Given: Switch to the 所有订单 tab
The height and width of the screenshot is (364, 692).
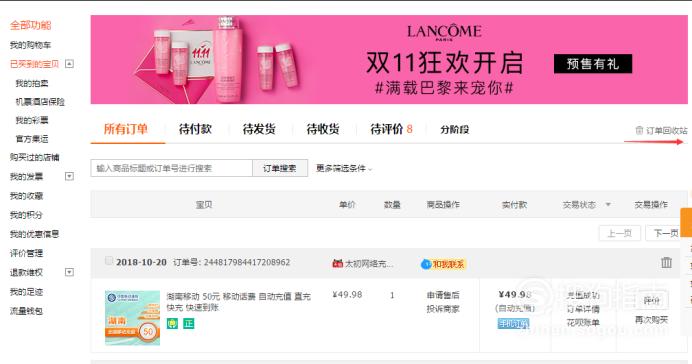Looking at the screenshot, I should (126, 129).
